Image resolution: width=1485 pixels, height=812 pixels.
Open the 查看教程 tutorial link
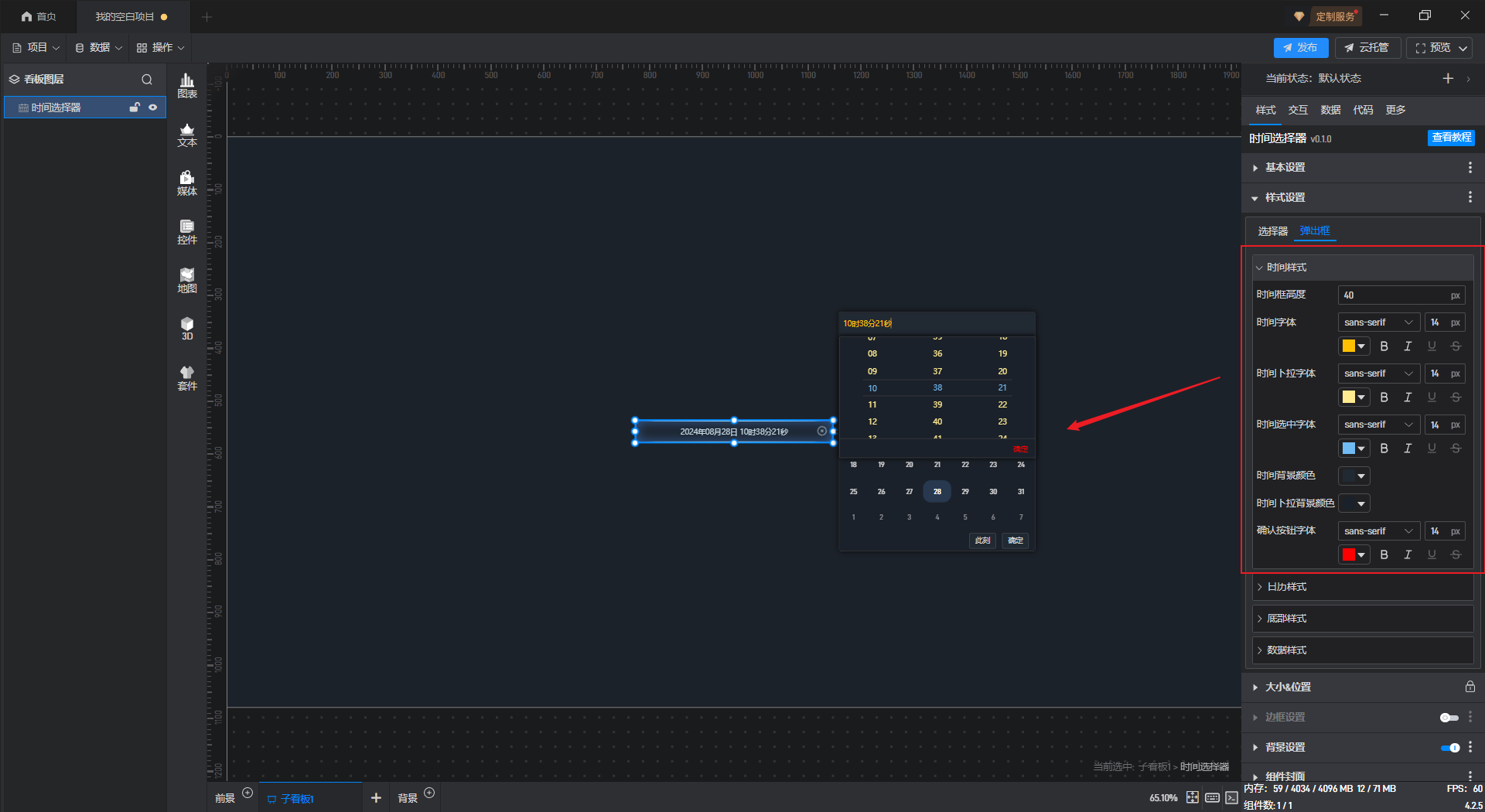[x=1451, y=138]
